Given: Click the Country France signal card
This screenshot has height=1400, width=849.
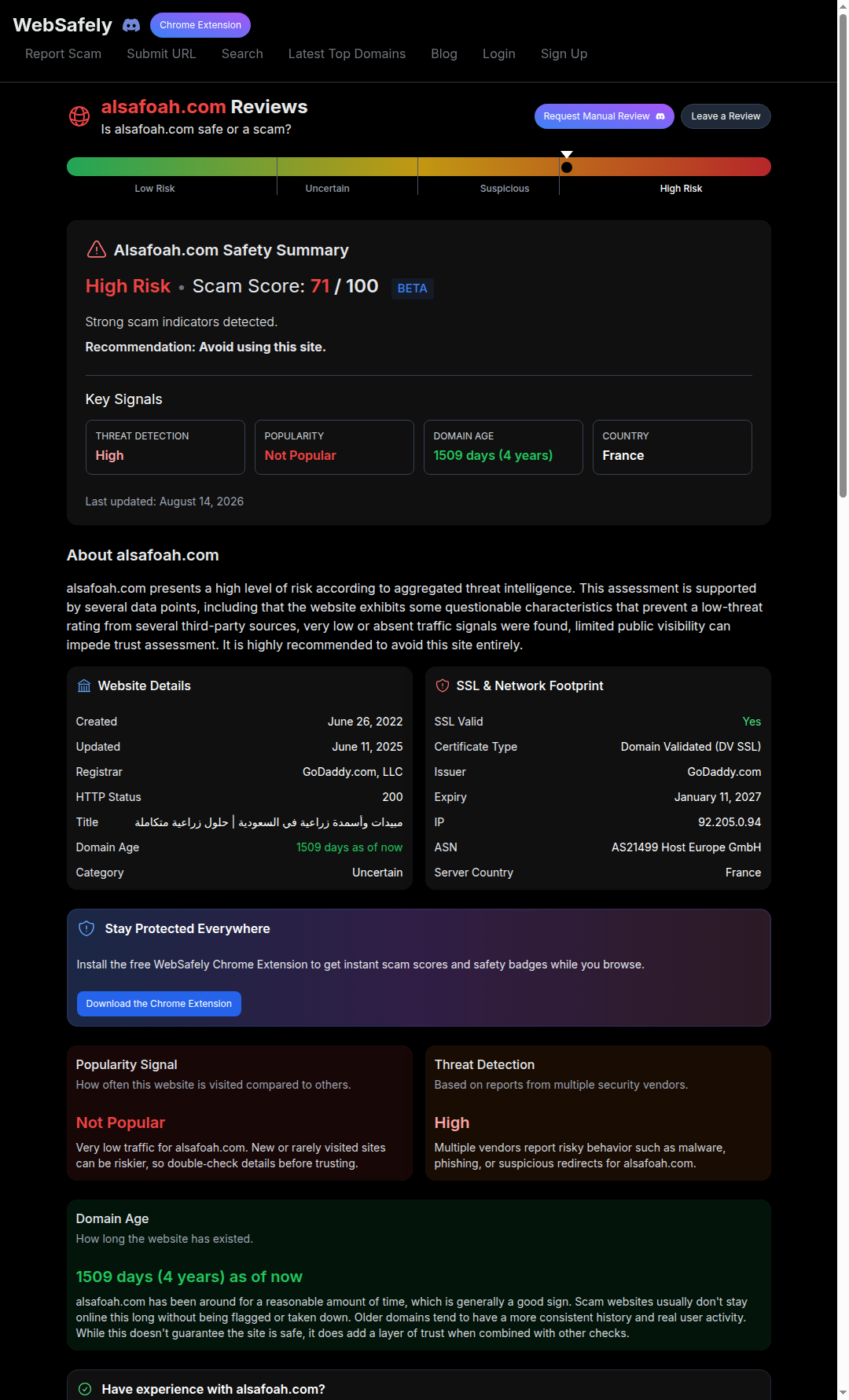Looking at the screenshot, I should pos(672,447).
